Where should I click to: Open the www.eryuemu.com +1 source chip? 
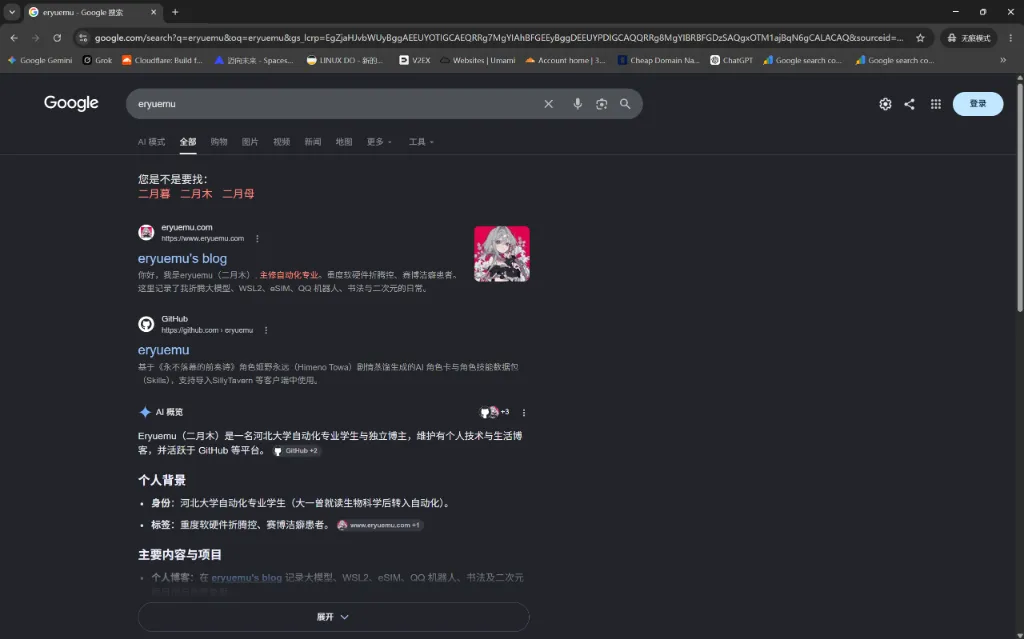(x=379, y=525)
